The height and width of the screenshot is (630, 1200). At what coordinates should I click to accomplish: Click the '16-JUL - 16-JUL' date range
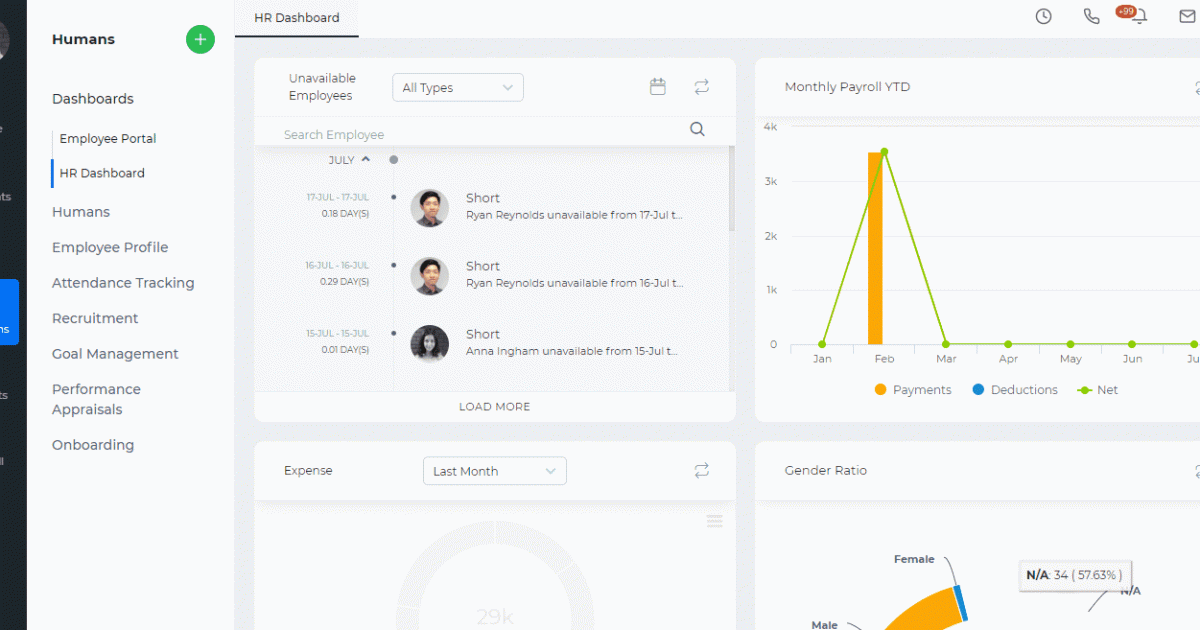click(337, 266)
